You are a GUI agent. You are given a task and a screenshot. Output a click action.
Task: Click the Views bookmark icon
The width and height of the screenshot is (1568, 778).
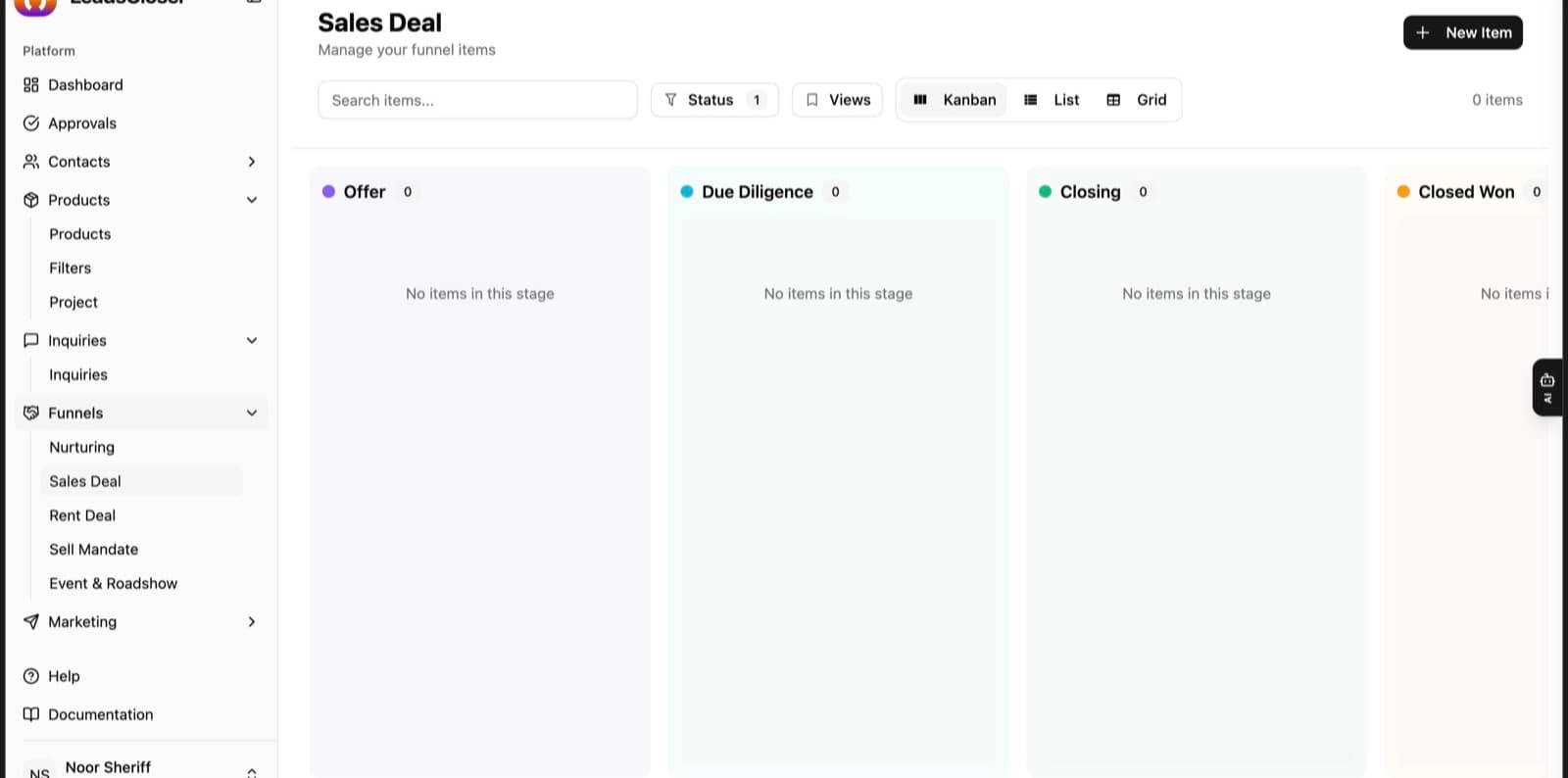[x=812, y=100]
